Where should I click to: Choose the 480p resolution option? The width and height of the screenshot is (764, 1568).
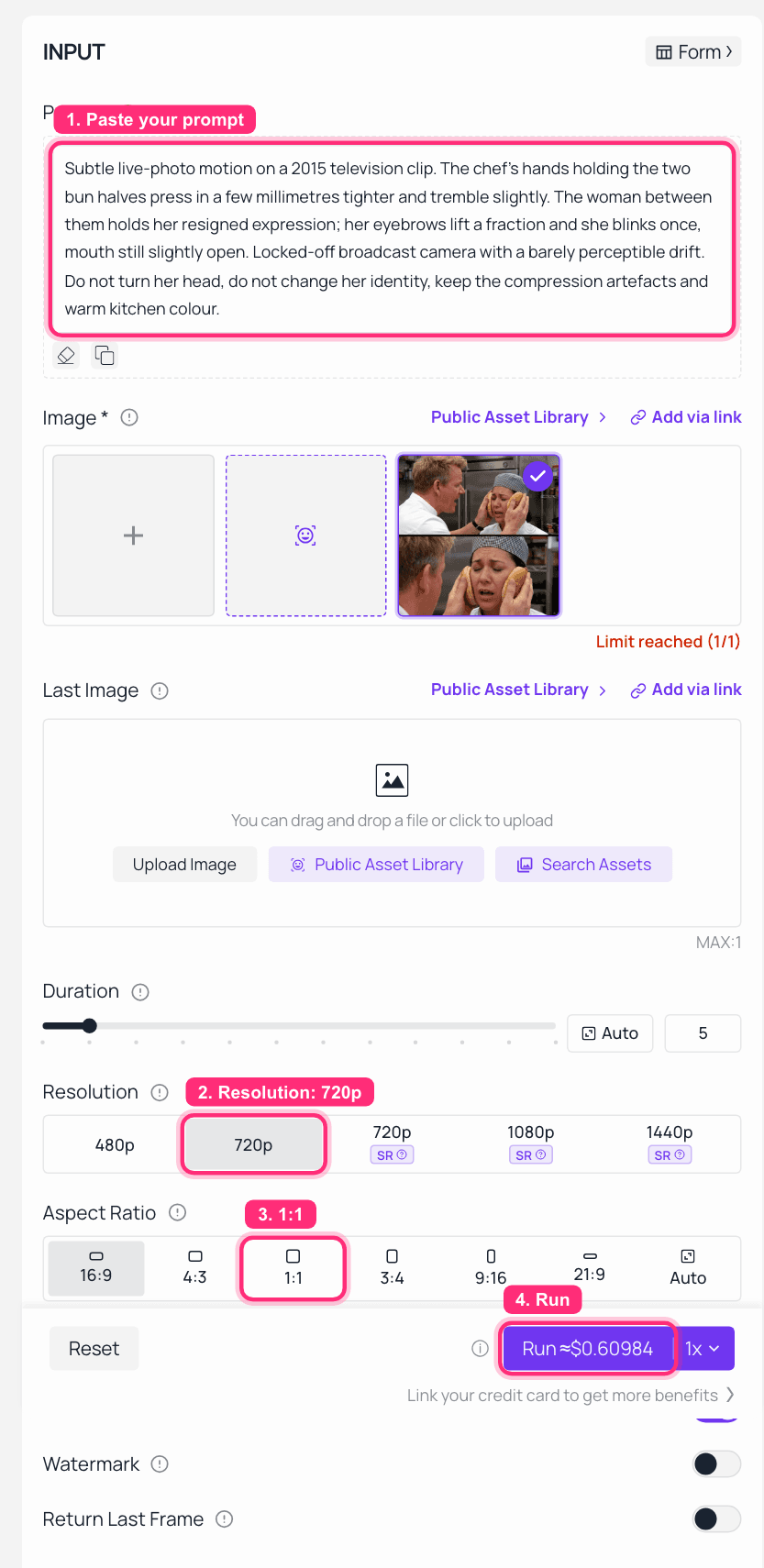pos(115,1144)
